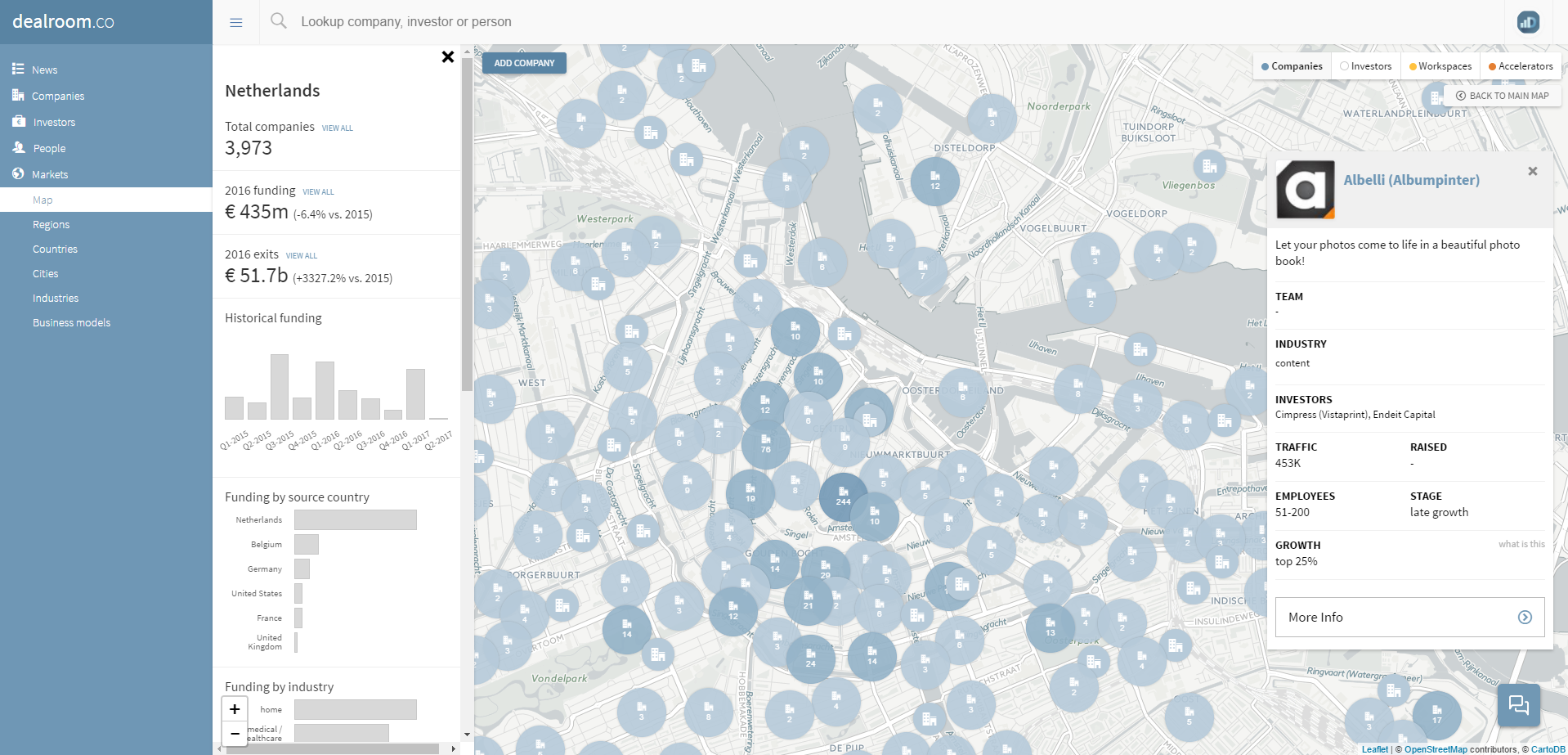
Task: Click the Albelli company logo
Action: [x=1306, y=189]
